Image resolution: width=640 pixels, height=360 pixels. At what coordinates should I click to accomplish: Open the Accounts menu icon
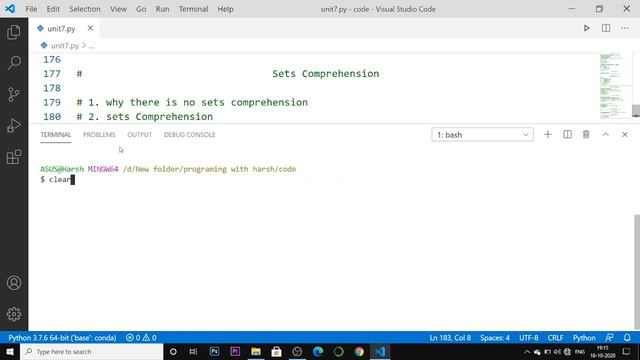[x=14, y=282]
